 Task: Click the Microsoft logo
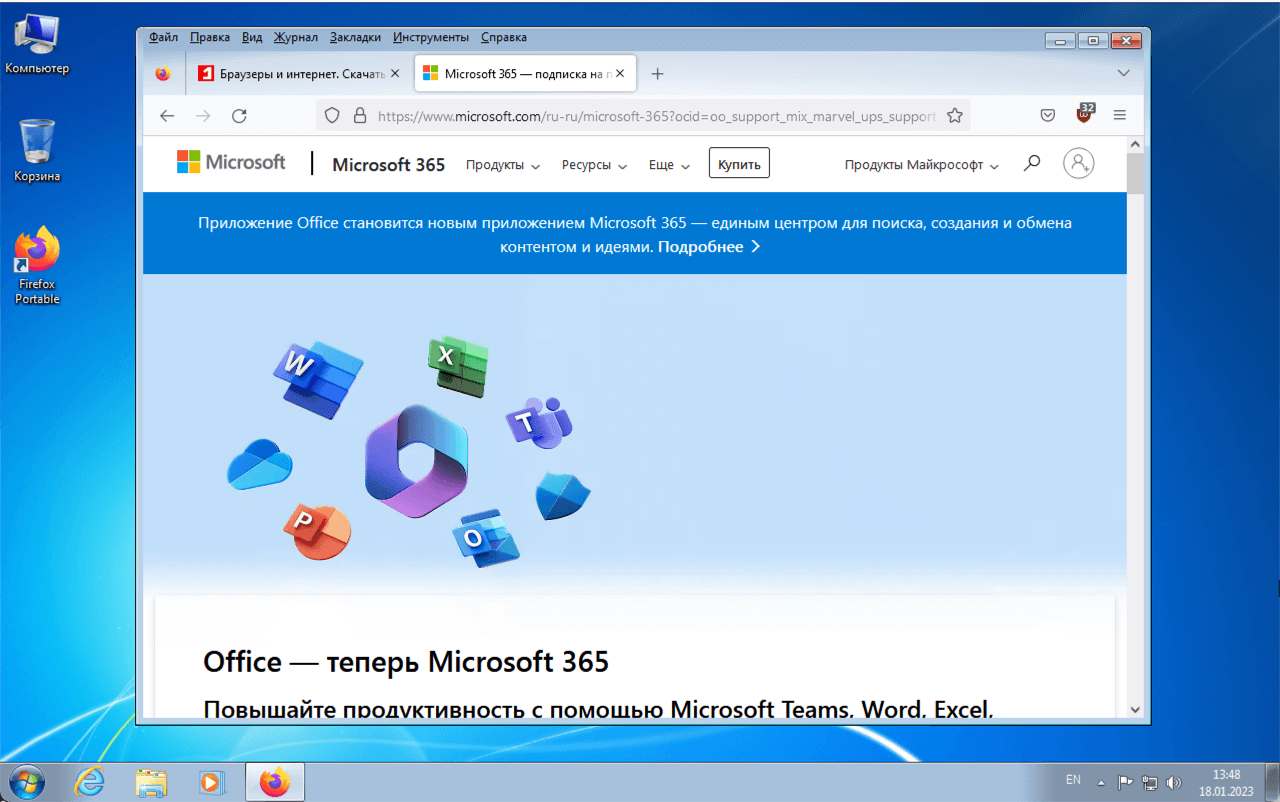[x=231, y=162]
